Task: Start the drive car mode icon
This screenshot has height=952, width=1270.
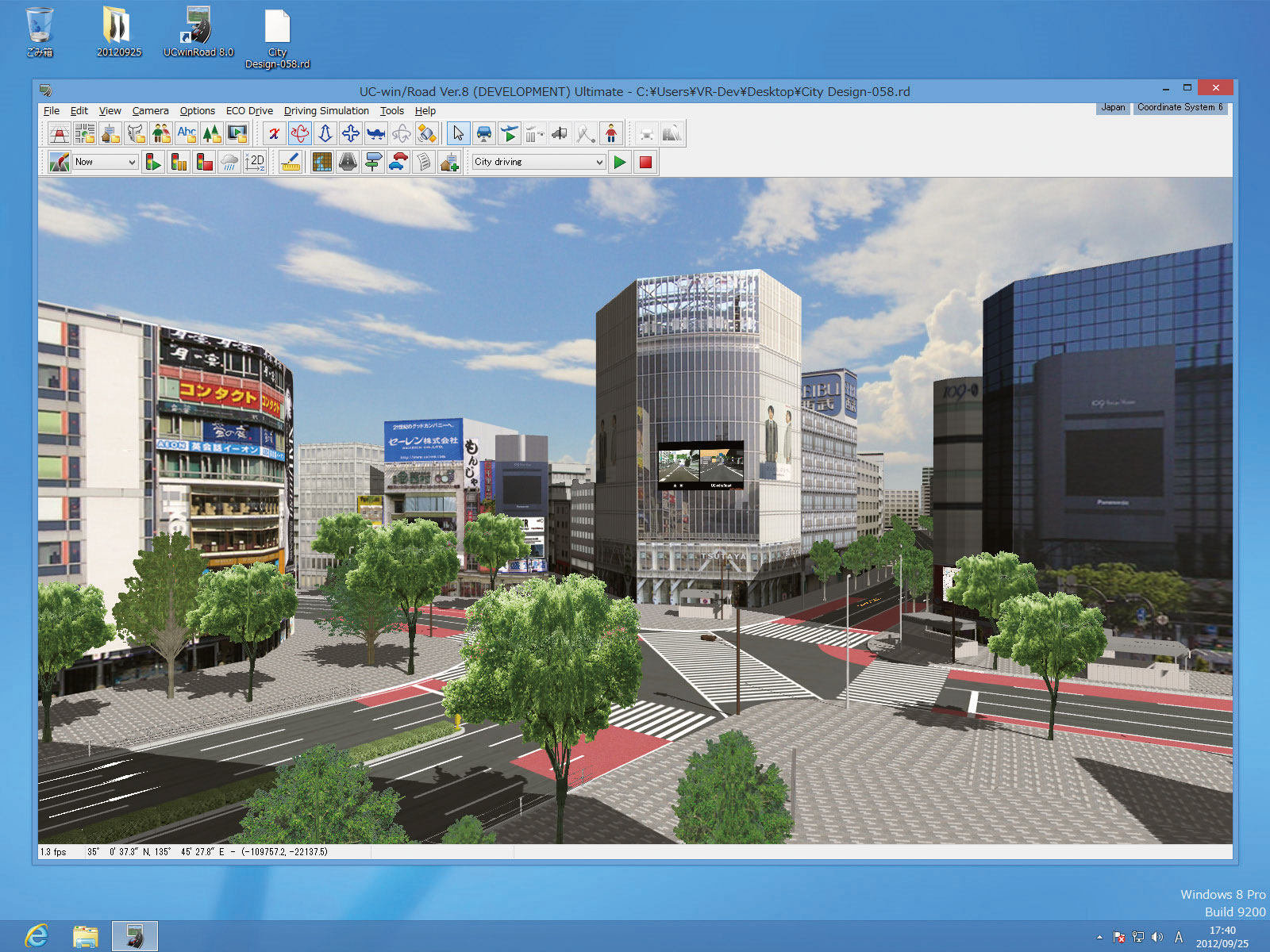Action: tap(483, 133)
